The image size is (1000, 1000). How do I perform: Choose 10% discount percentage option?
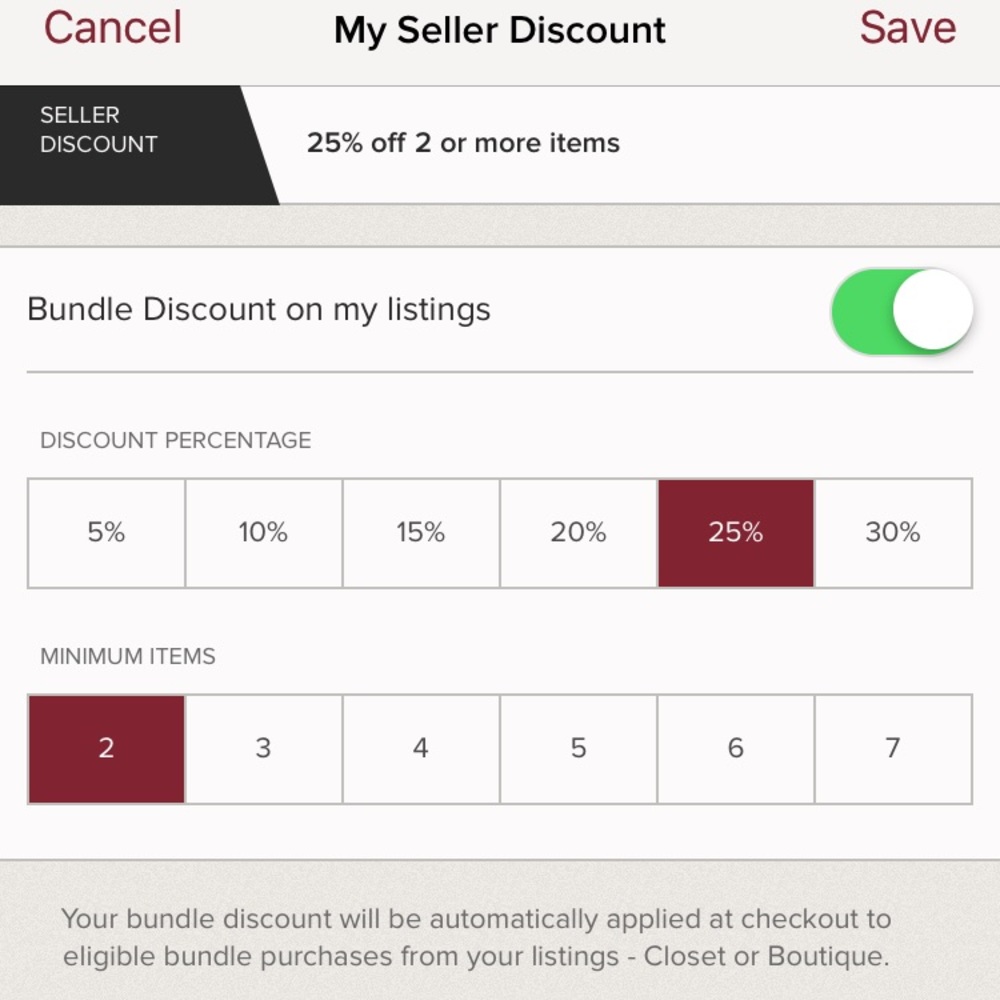[x=264, y=533]
